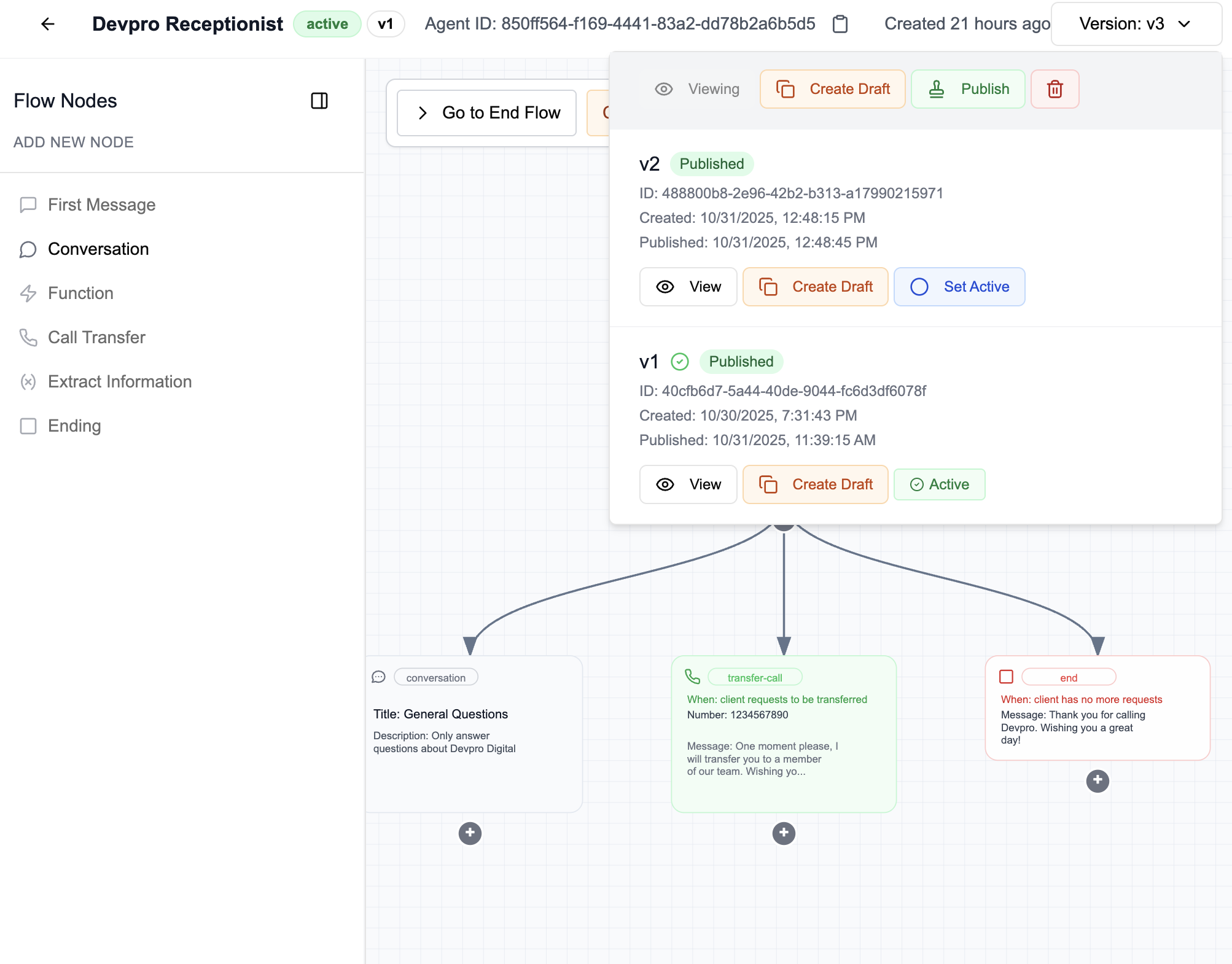Click phone icon on transfer-call node
This screenshot has height=964, width=1232.
pos(692,677)
